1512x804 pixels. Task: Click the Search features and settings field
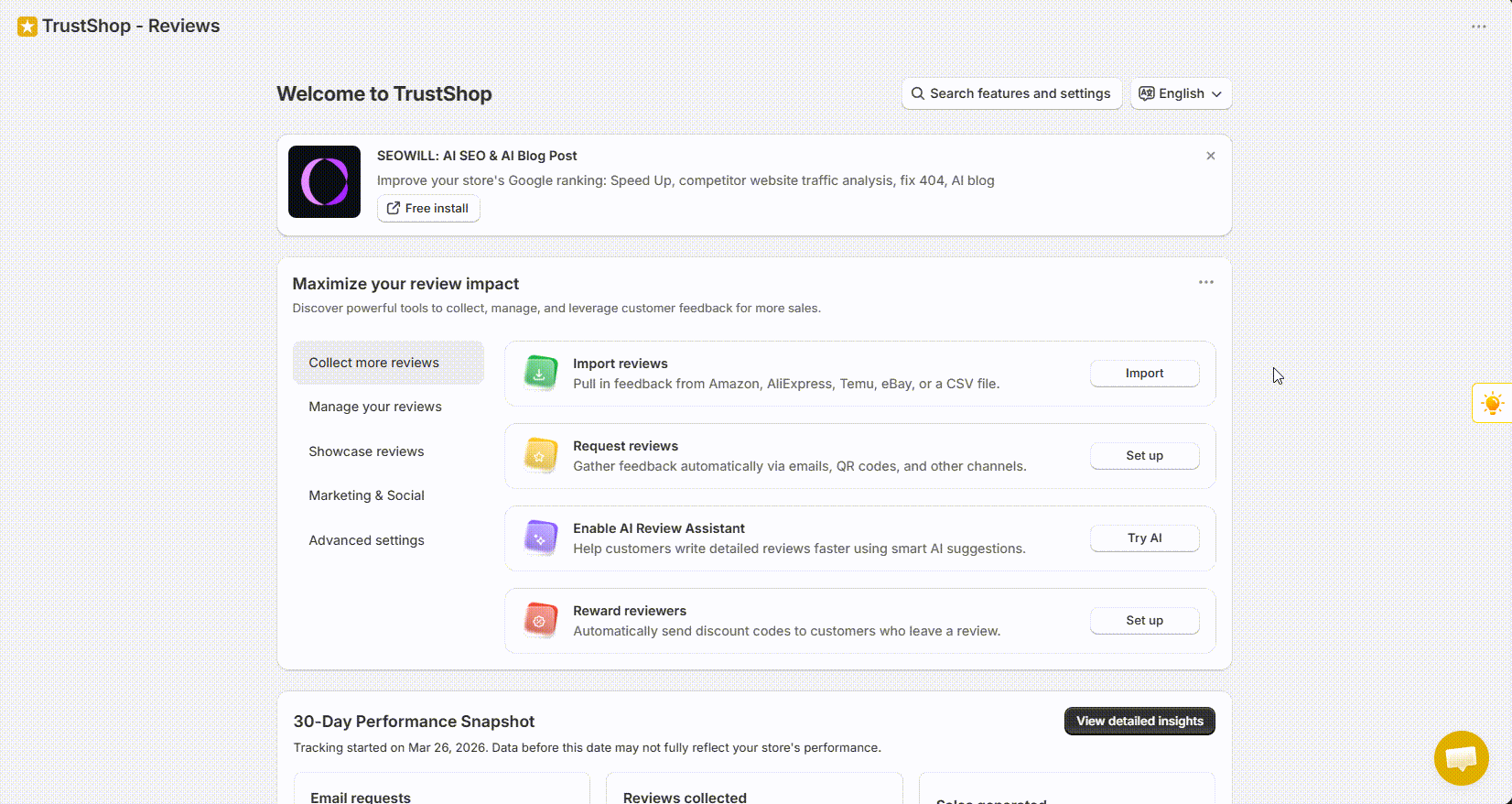[x=1011, y=93]
